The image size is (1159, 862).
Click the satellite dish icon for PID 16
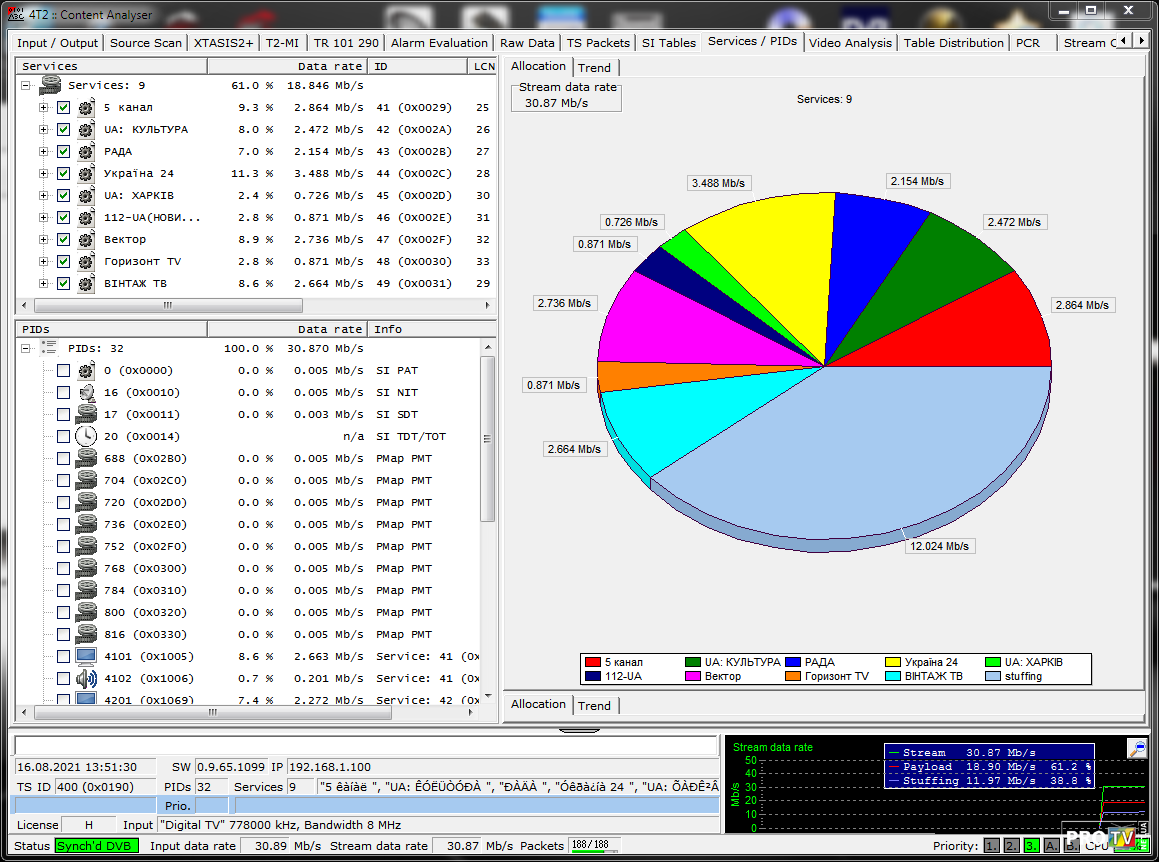pos(86,392)
